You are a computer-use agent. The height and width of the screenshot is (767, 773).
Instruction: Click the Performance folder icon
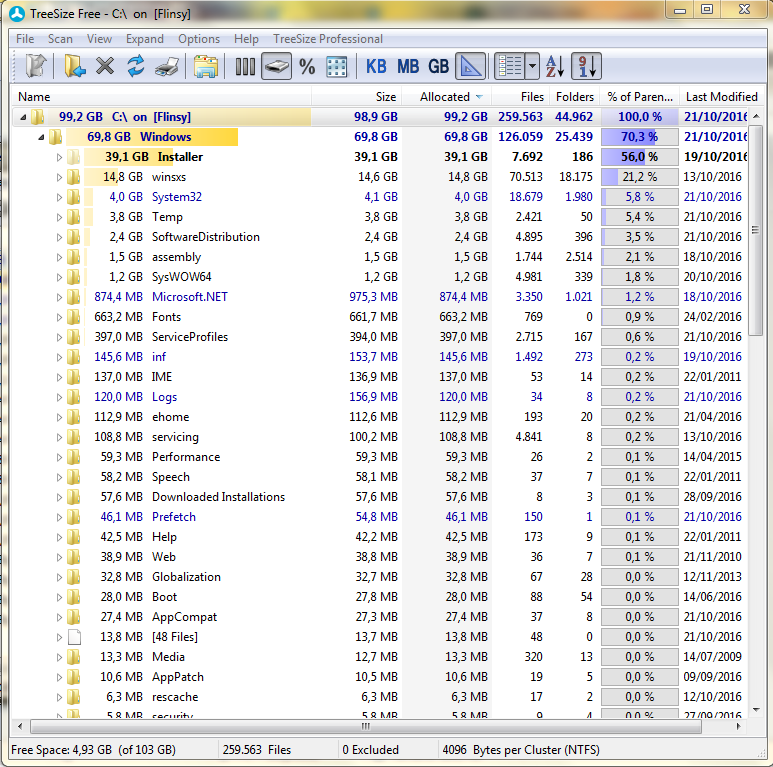point(73,457)
